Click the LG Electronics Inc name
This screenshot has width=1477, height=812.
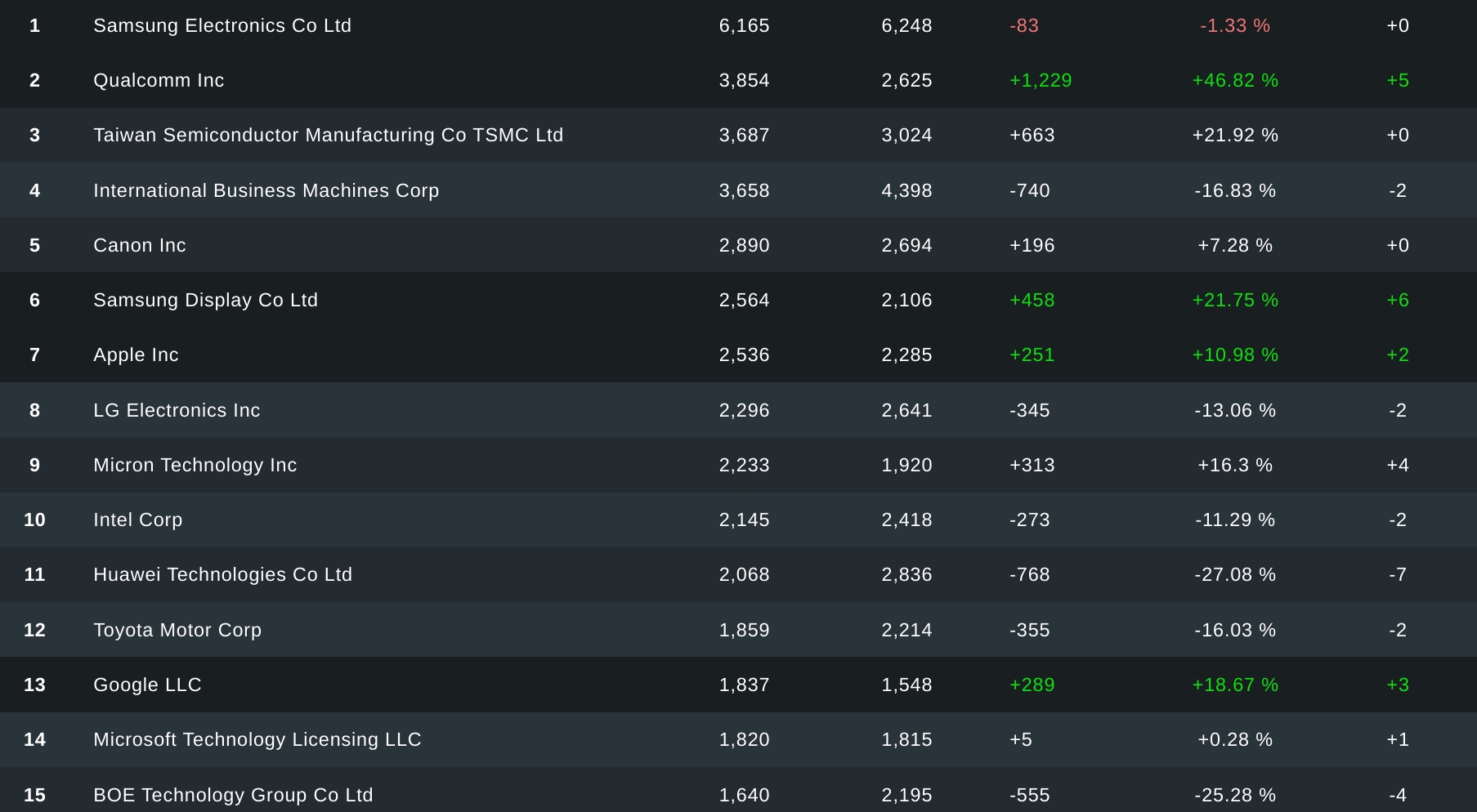[x=177, y=410]
